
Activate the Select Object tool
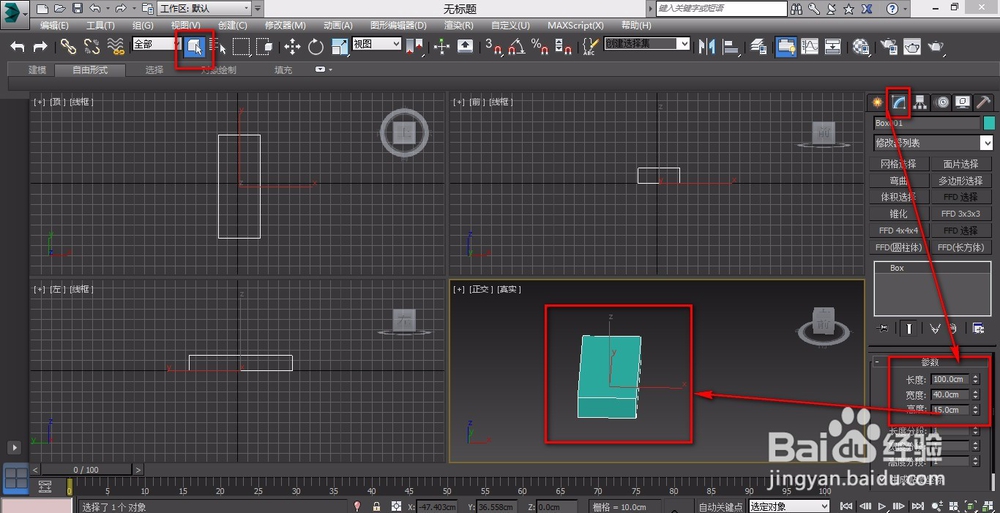pyautogui.click(x=195, y=47)
